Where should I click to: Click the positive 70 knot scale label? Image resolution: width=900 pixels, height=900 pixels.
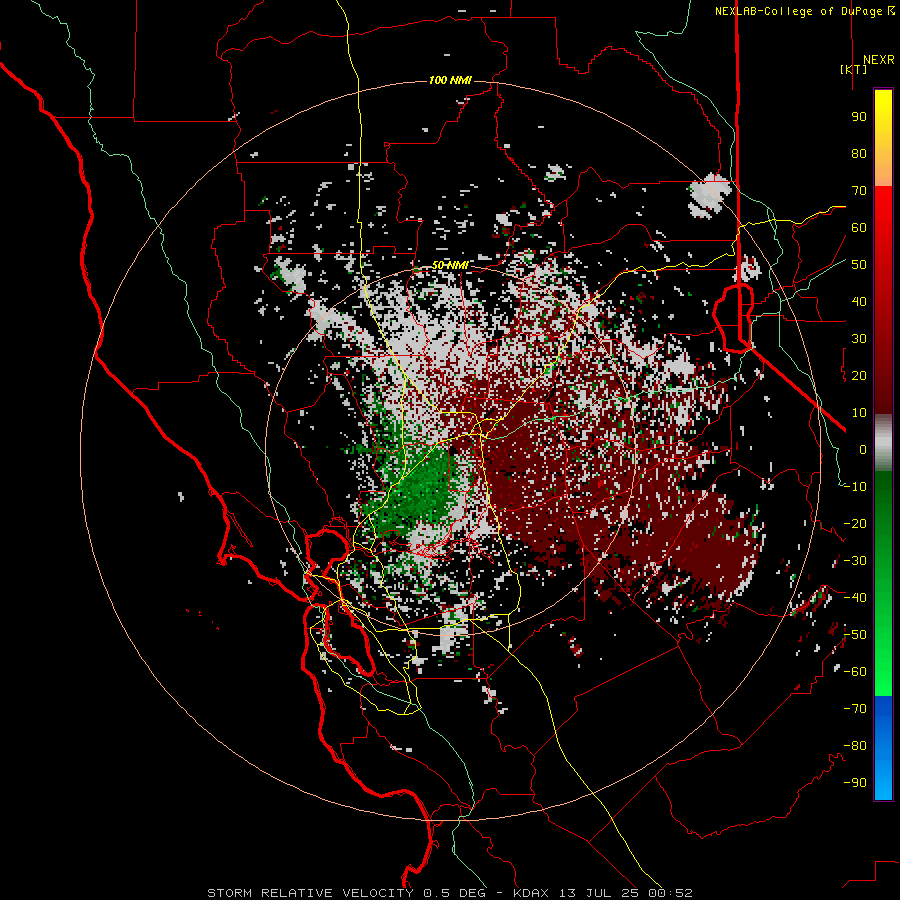tap(859, 191)
